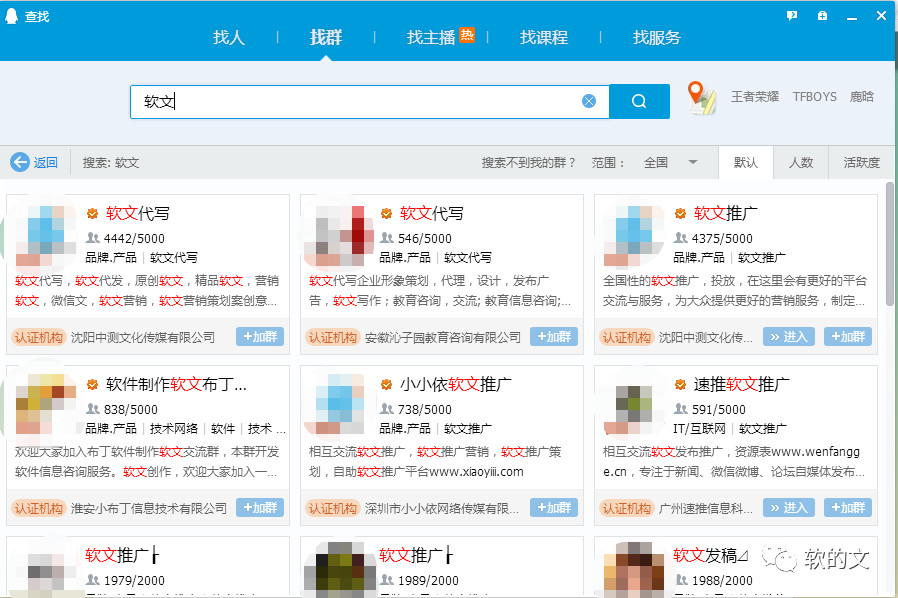Image resolution: width=898 pixels, height=598 pixels.
Task: Open the 软文代写 4442/5000 group title
Action: 137,214
